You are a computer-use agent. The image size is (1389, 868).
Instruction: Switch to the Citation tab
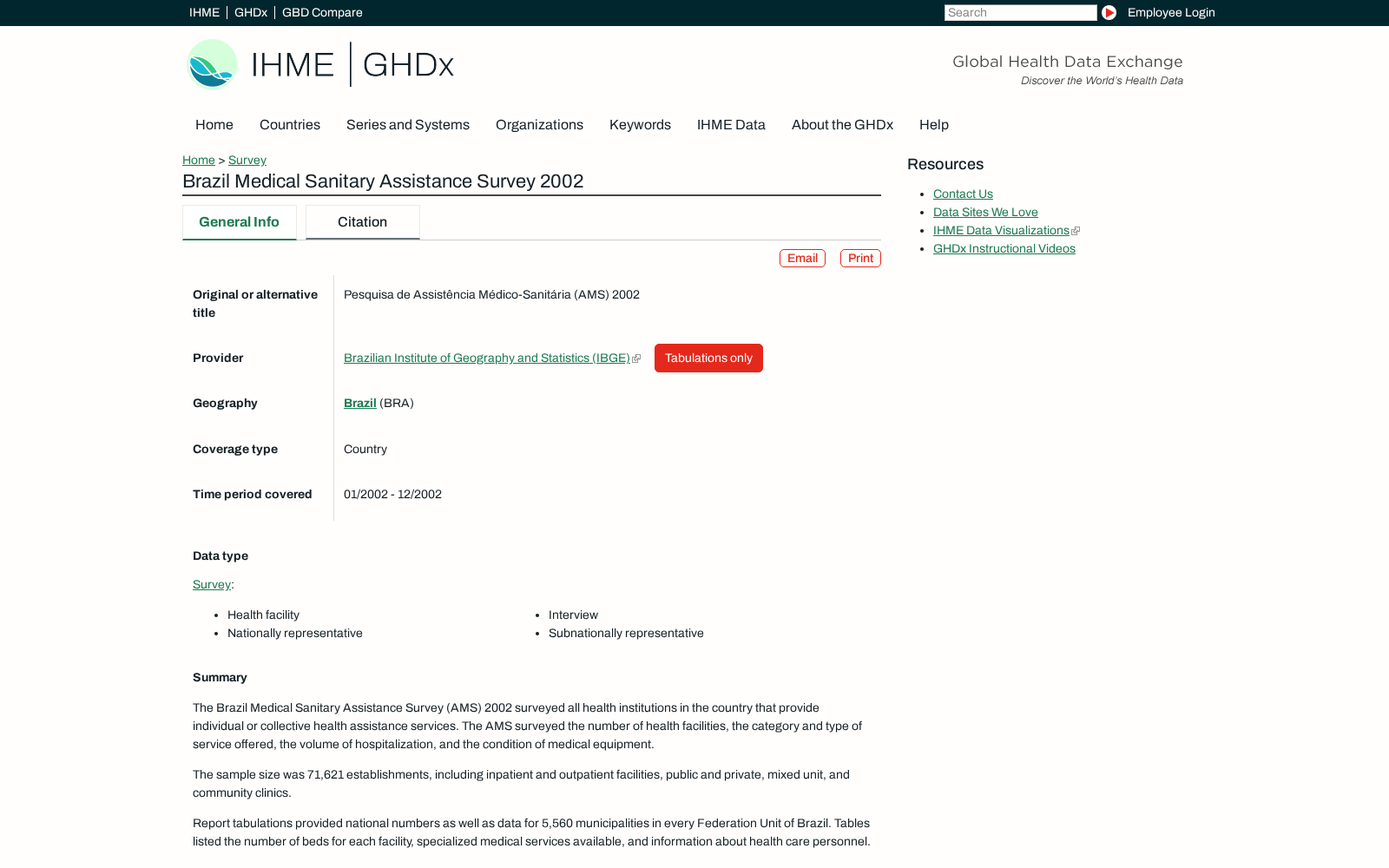pos(363,222)
